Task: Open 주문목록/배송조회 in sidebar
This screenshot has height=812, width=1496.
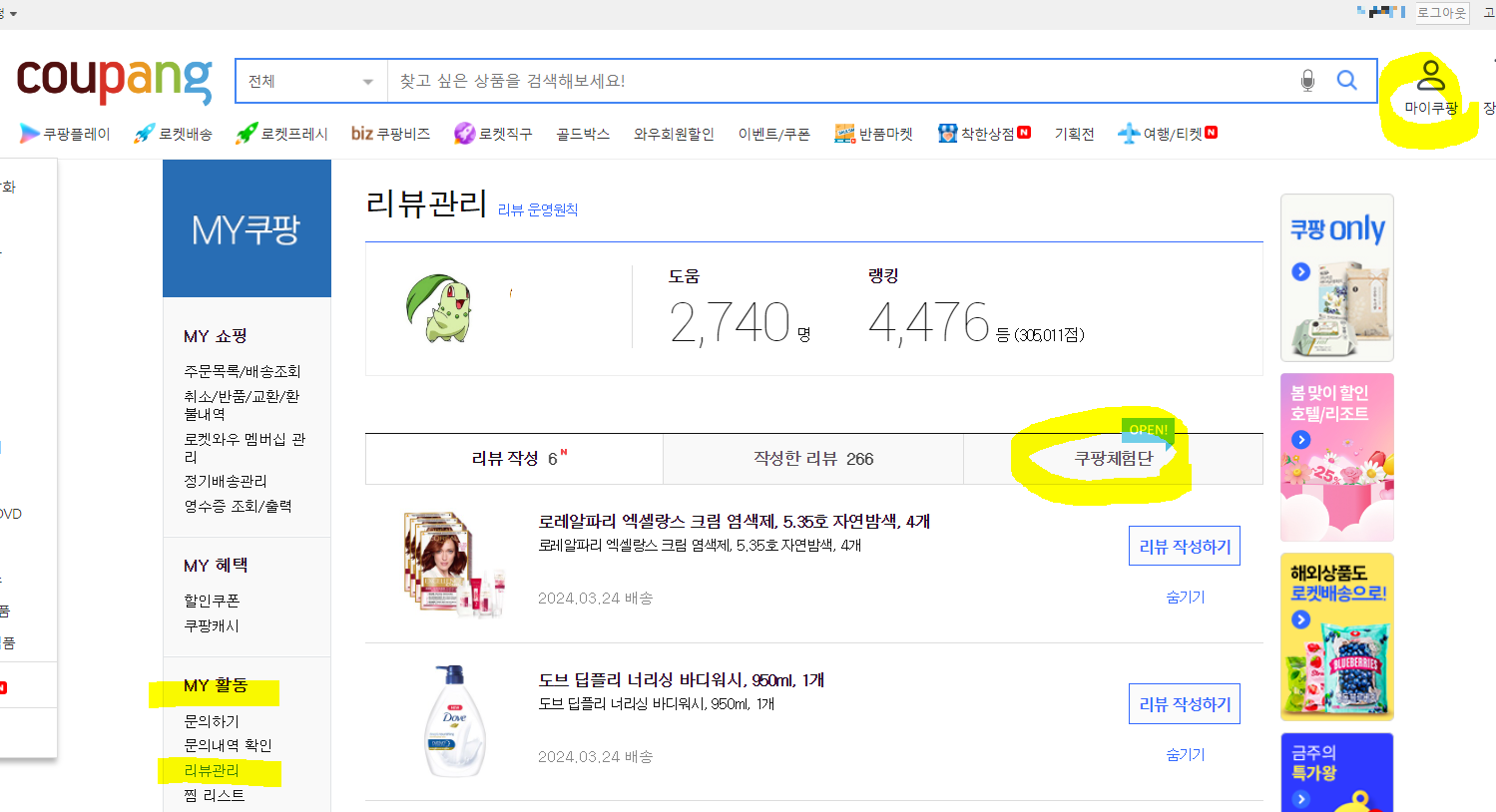Action: tap(243, 371)
